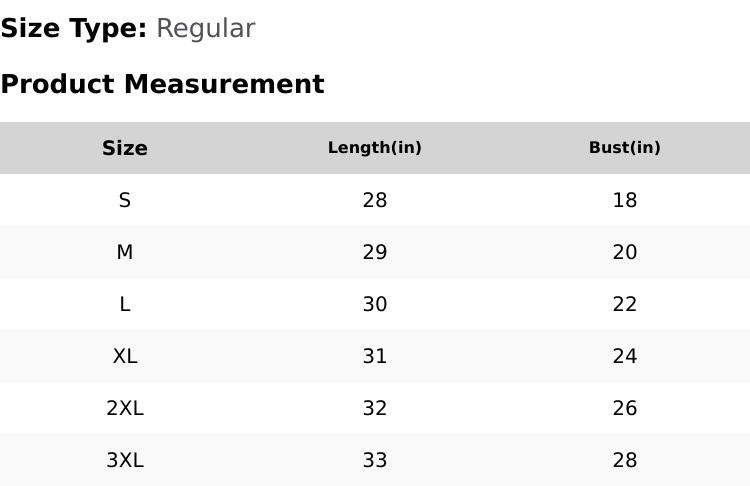Select the Regular size type value
The height and width of the screenshot is (486, 750).
(205, 29)
